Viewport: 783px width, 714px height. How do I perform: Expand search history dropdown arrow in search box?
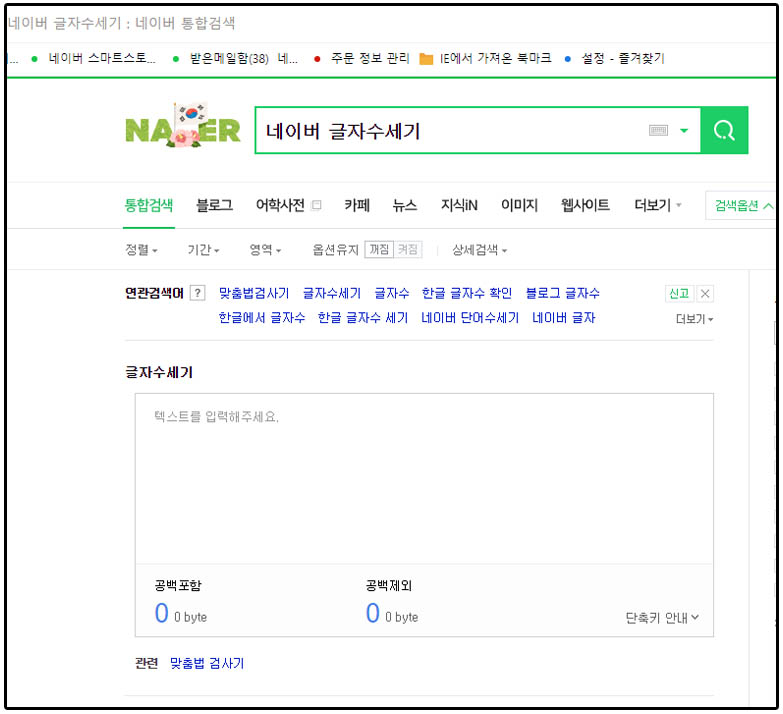[684, 131]
